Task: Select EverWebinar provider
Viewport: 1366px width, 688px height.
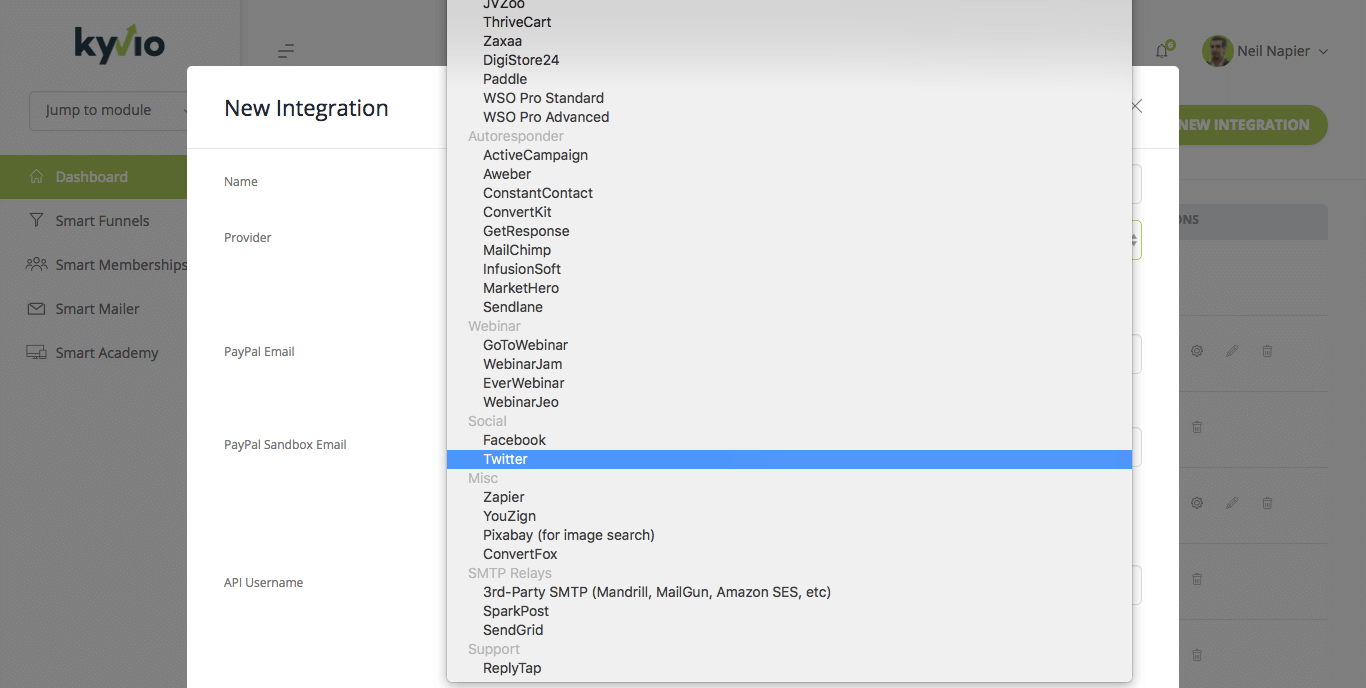Action: click(789, 383)
